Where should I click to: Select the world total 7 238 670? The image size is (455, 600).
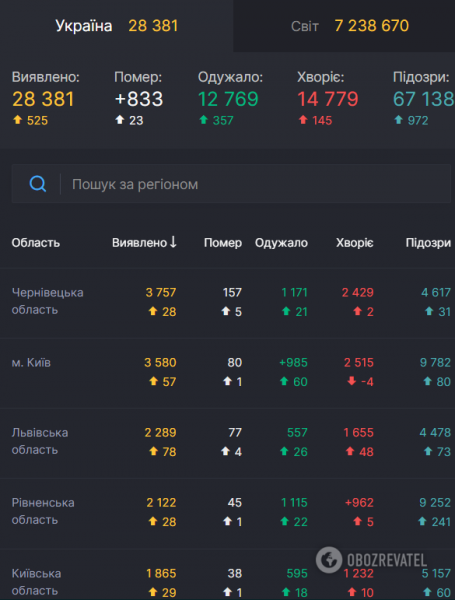(372, 26)
